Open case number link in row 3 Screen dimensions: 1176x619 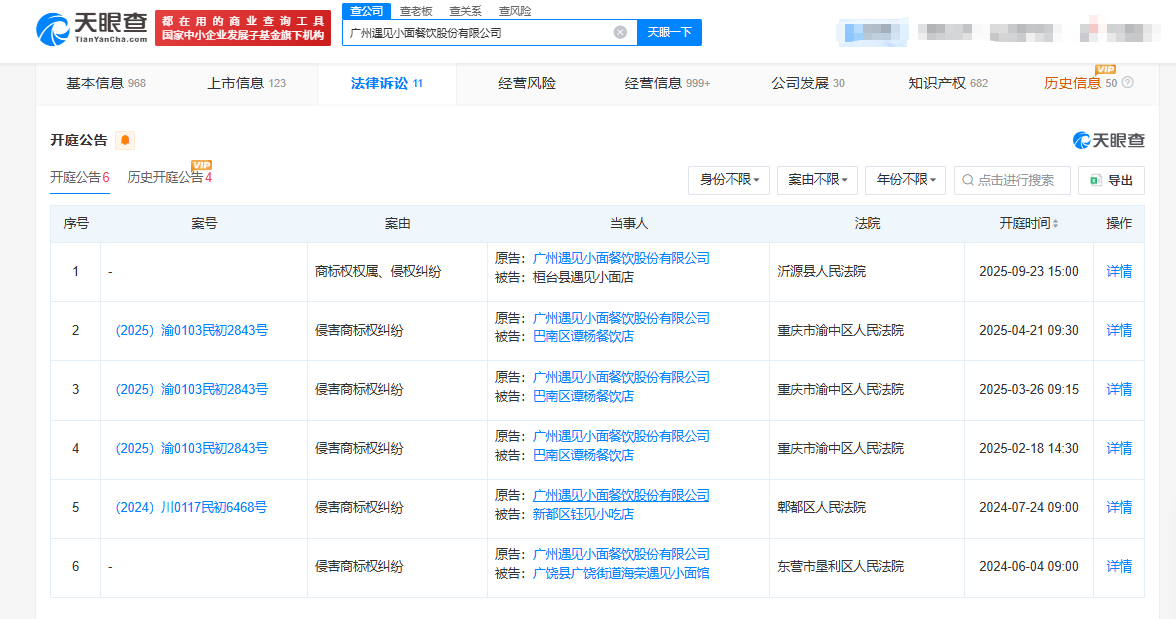tap(191, 389)
